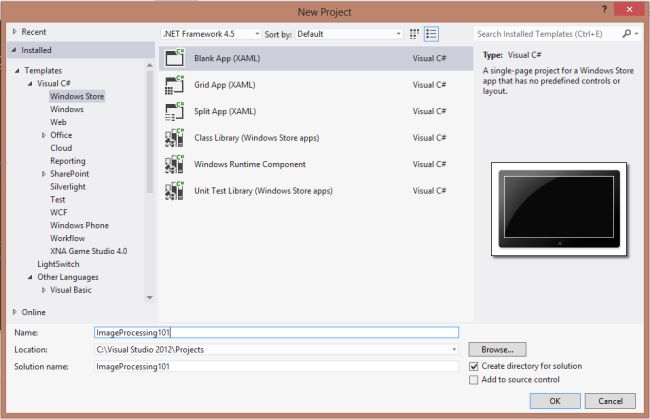Expand the Recent section
The height and width of the screenshot is (419, 650).
point(15,31)
